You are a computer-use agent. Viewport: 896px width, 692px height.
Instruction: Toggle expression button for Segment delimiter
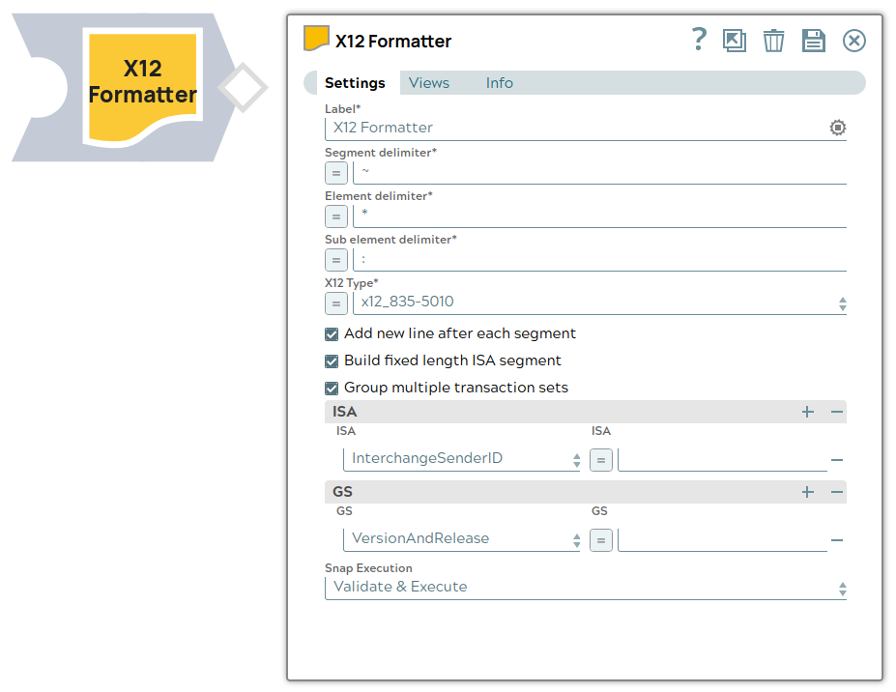[336, 173]
